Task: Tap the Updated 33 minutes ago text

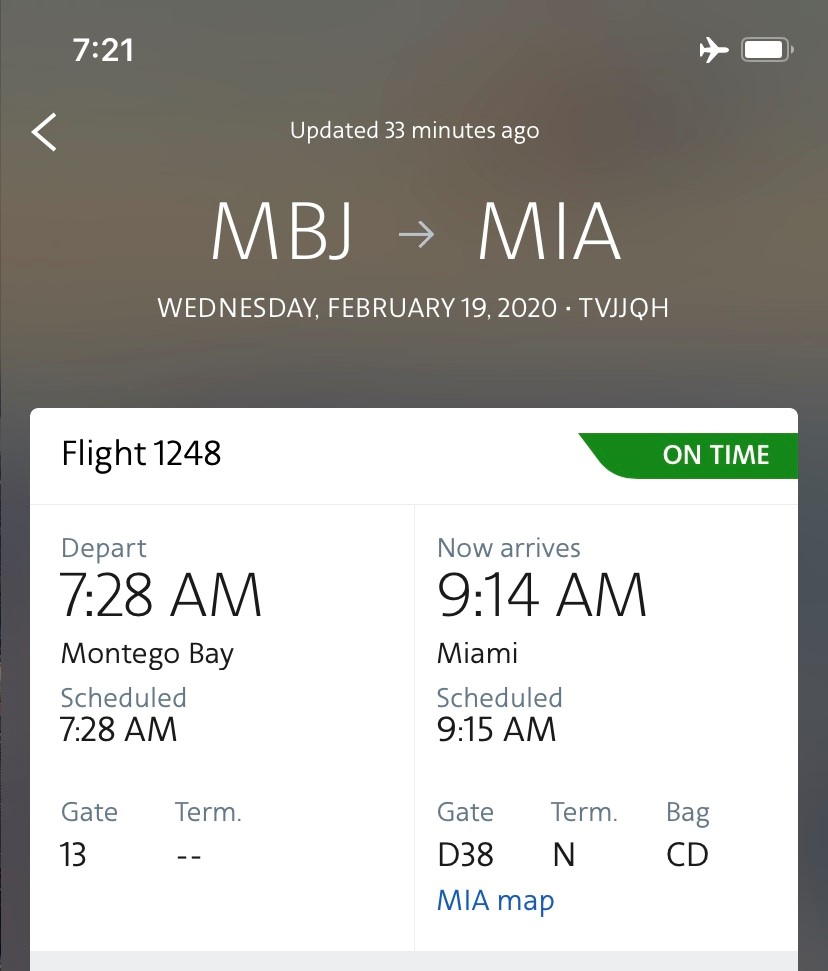Action: tap(414, 131)
